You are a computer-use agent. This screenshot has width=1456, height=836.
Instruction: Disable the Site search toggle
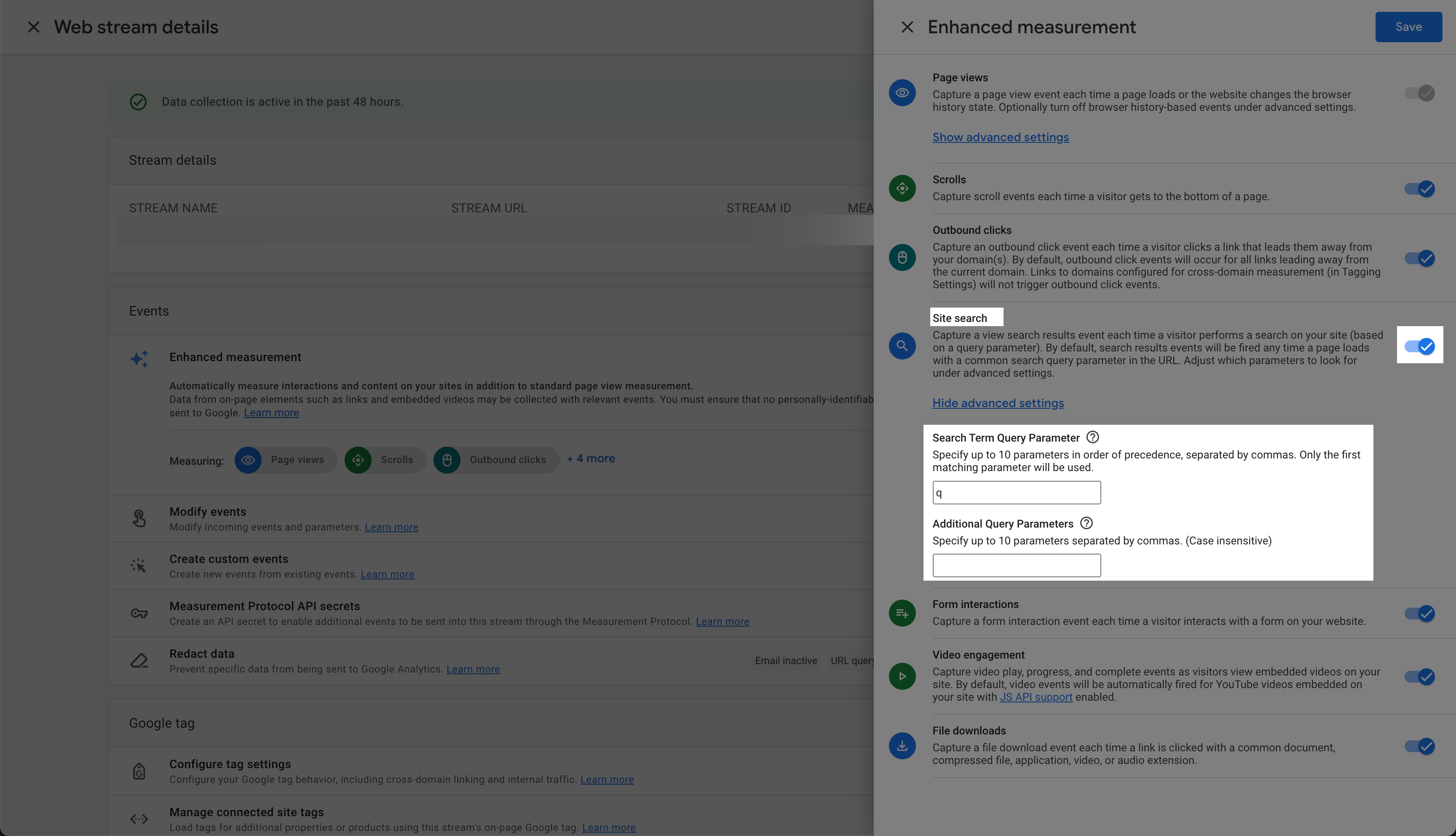point(1420,346)
